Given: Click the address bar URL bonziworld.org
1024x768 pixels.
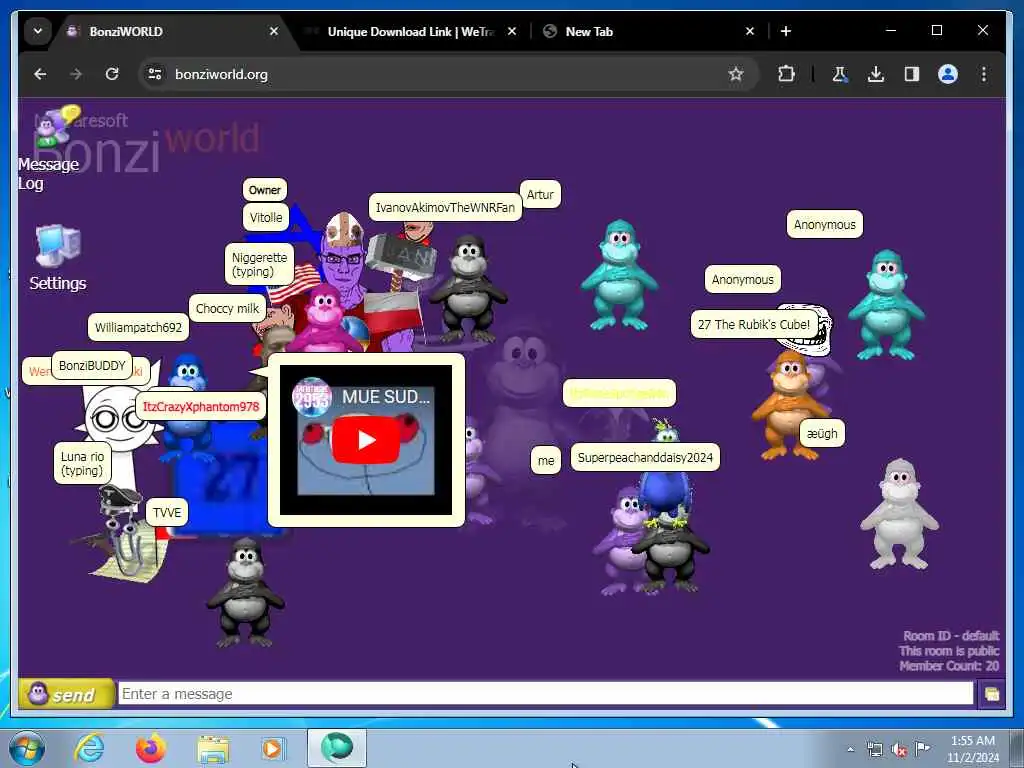Looking at the screenshot, I should click(221, 74).
